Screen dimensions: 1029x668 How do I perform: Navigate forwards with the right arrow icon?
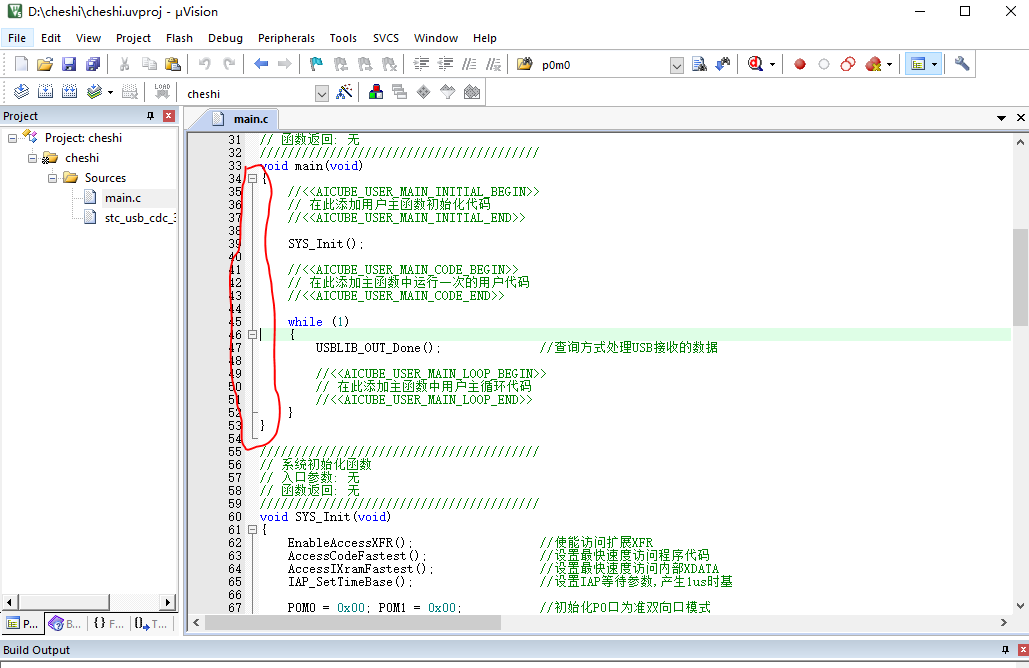[285, 64]
